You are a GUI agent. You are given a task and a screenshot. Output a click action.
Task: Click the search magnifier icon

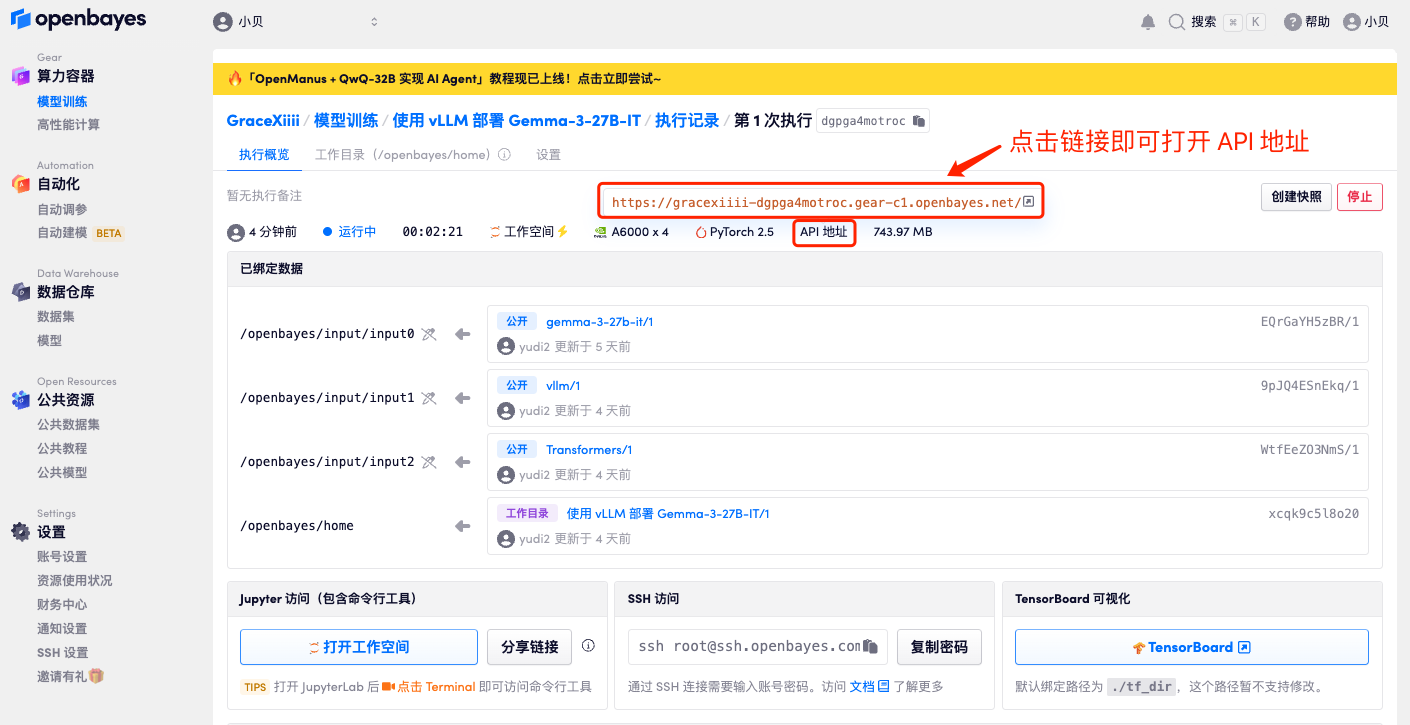[1177, 22]
